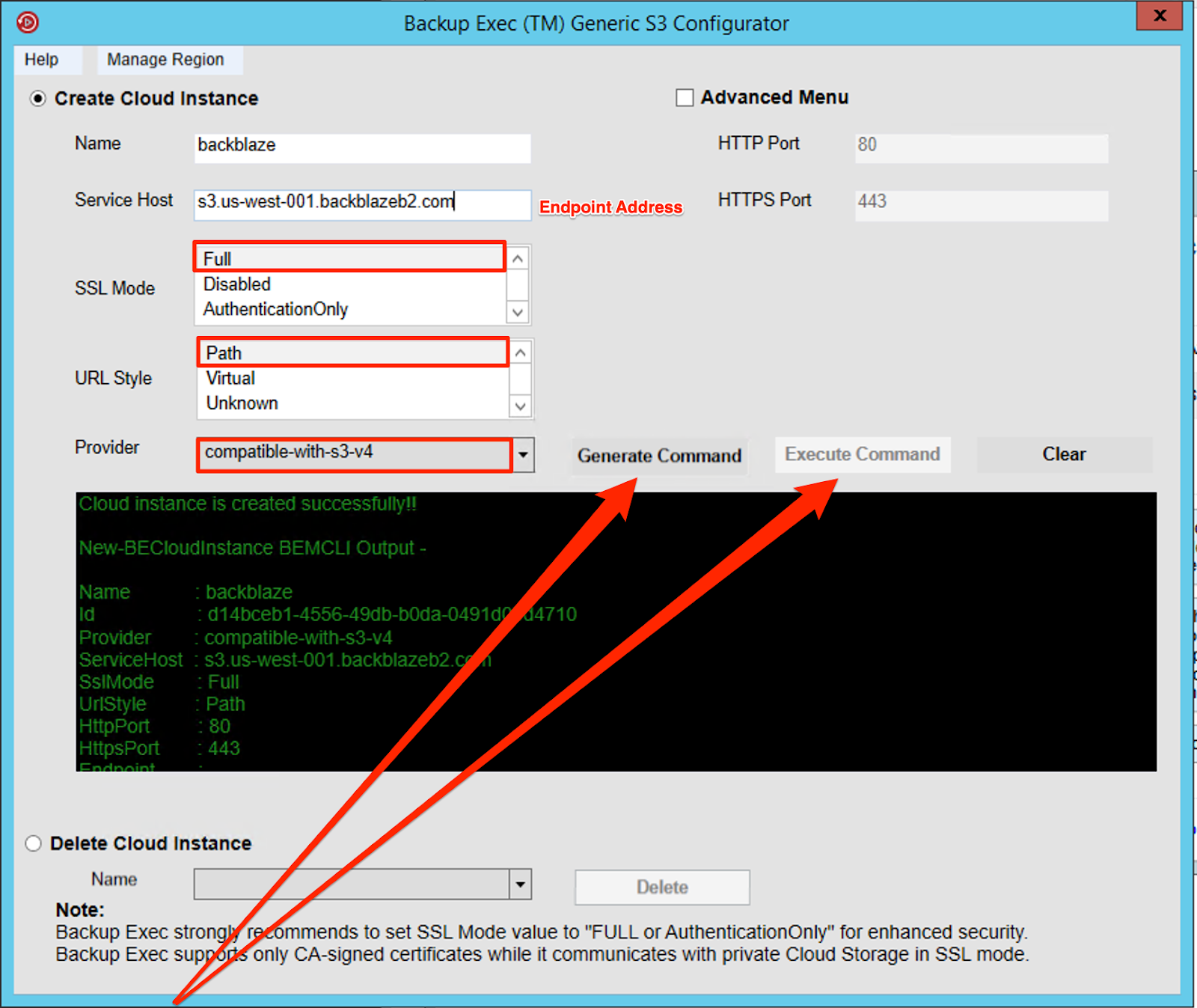Click the Name field containing backblaze

(x=362, y=147)
